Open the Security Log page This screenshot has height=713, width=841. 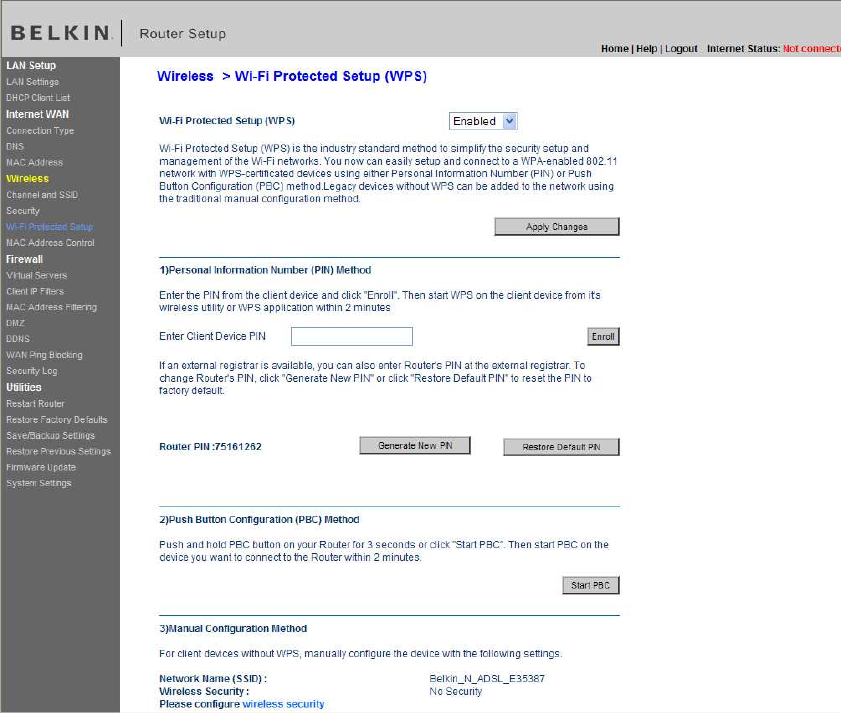[x=32, y=371]
